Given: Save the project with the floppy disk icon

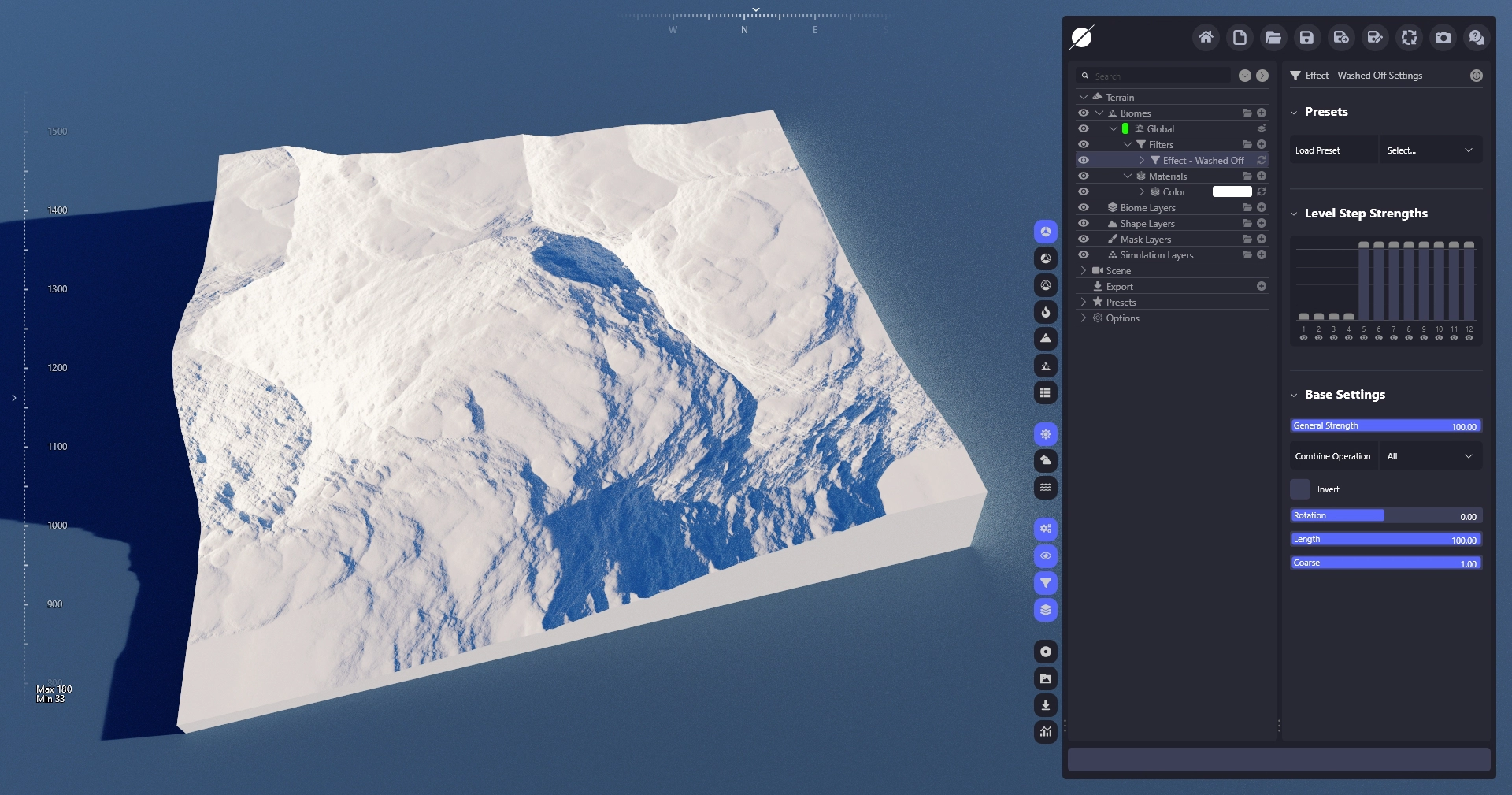Looking at the screenshot, I should point(1306,37).
